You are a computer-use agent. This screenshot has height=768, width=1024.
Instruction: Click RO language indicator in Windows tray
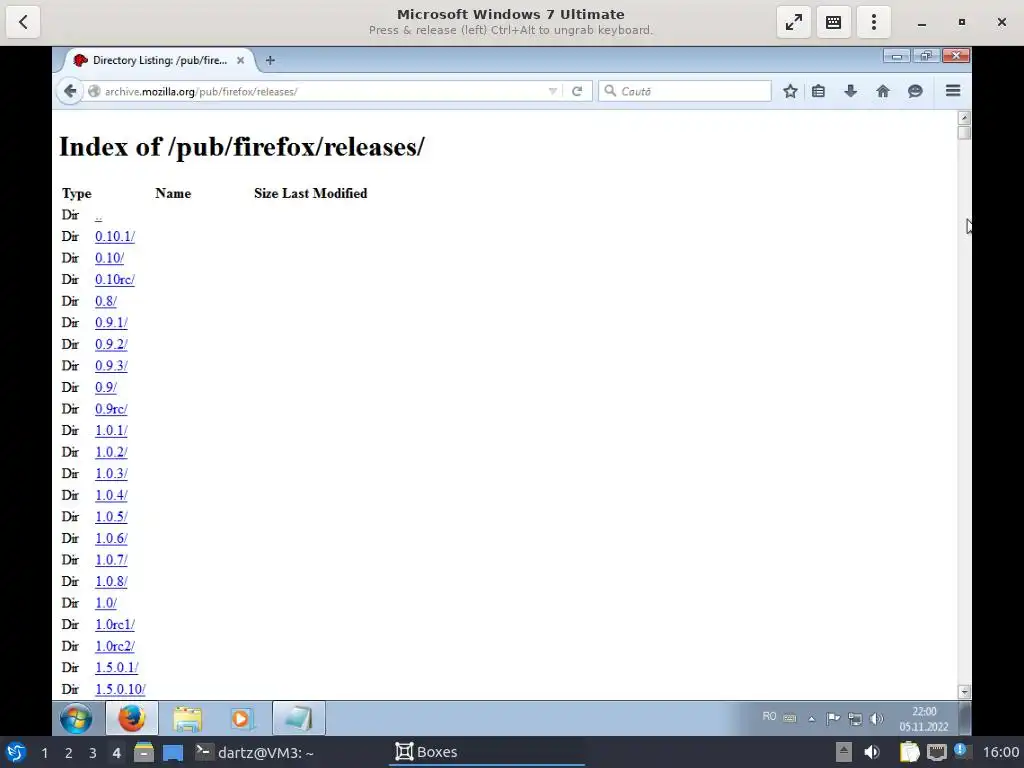(769, 716)
